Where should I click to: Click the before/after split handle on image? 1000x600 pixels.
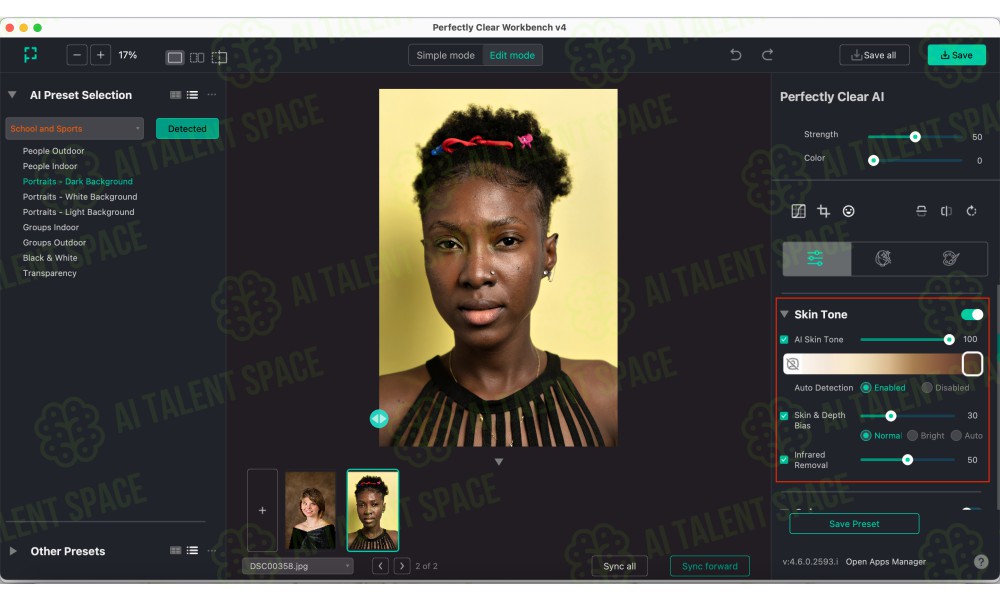379,418
